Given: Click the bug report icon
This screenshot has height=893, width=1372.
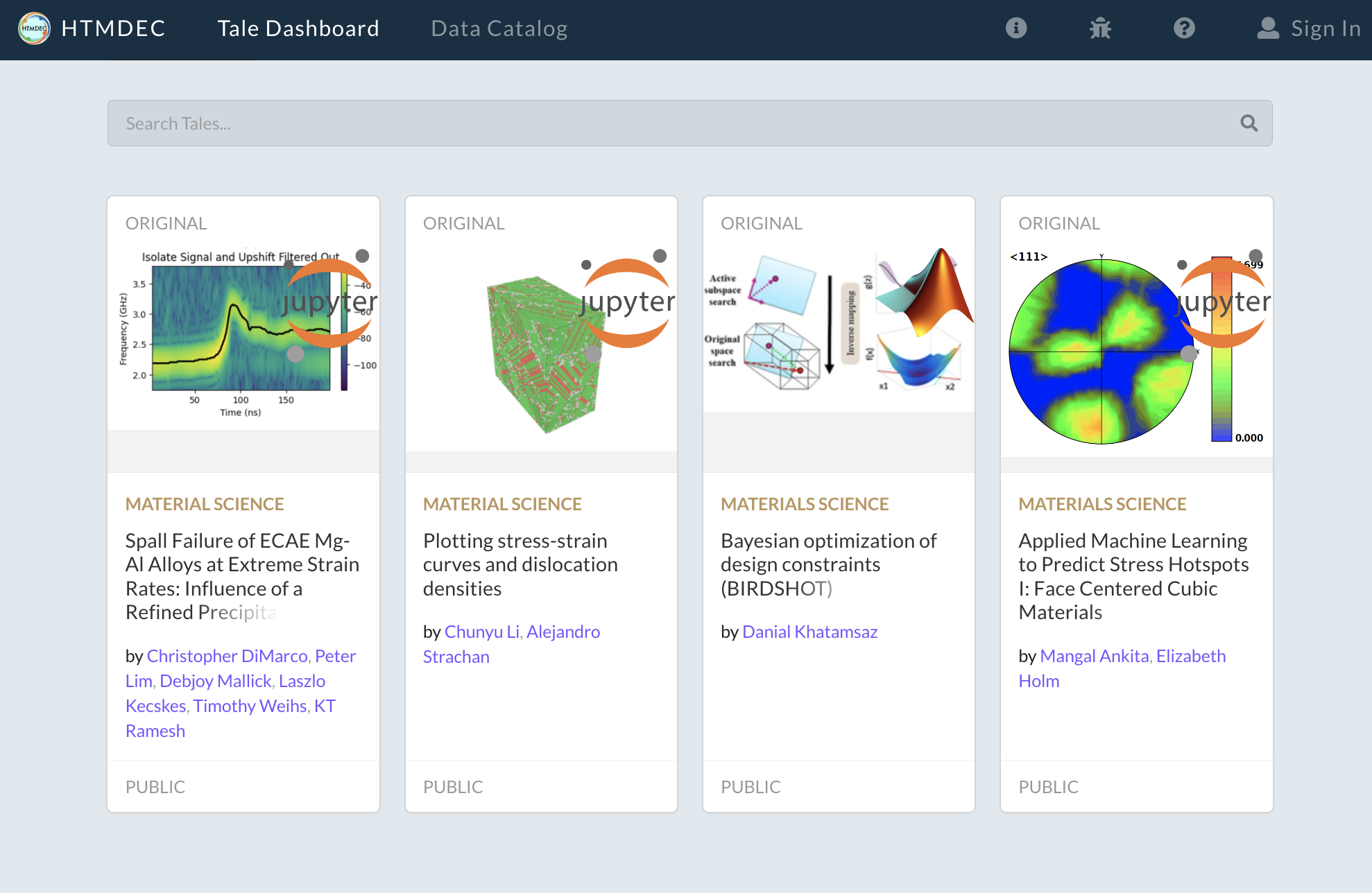Looking at the screenshot, I should (1100, 28).
